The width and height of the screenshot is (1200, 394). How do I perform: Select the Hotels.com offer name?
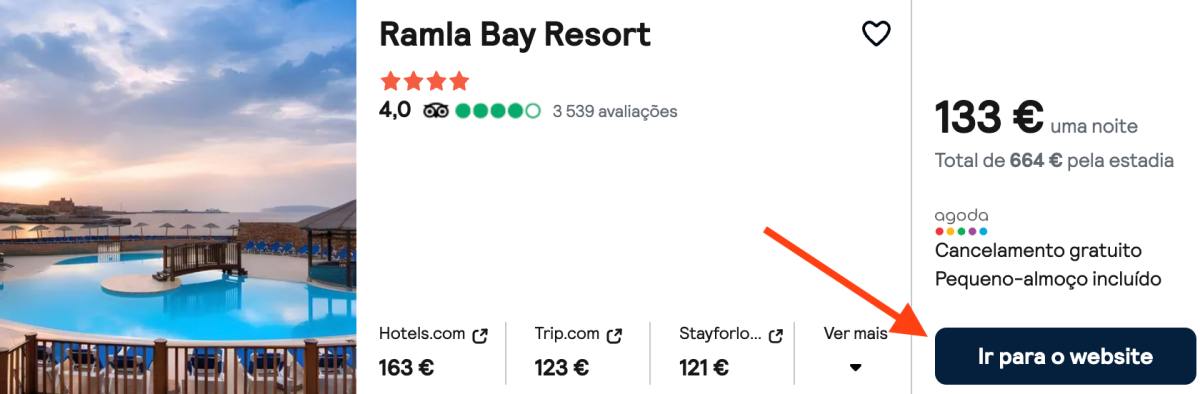[422, 334]
